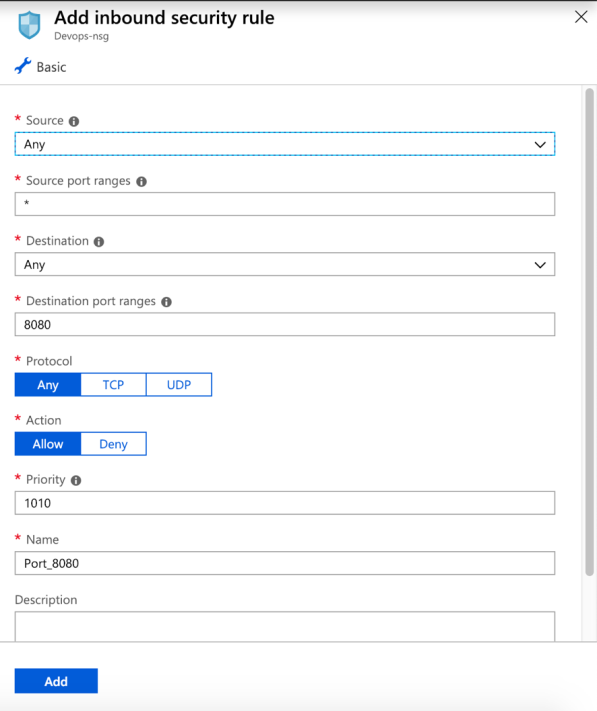Select UDP protocol option
The image size is (597, 711).
[x=179, y=385]
